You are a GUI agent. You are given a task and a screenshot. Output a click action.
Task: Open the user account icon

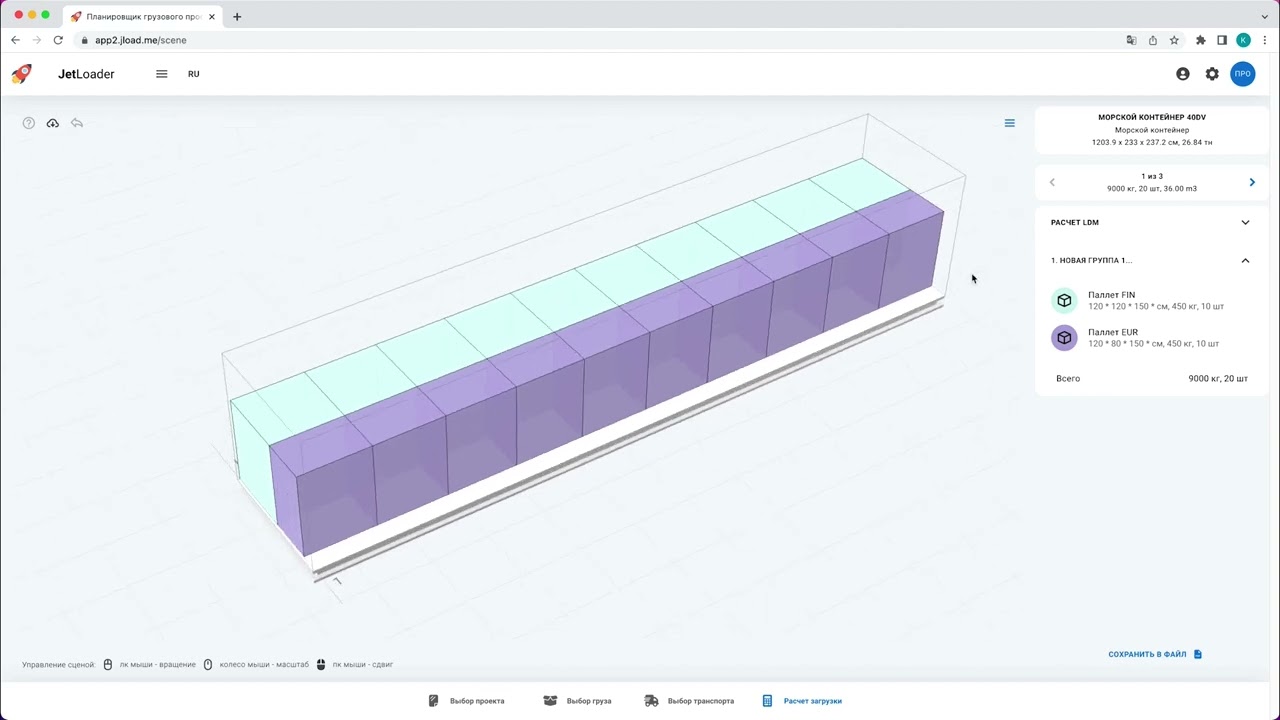tap(1183, 74)
